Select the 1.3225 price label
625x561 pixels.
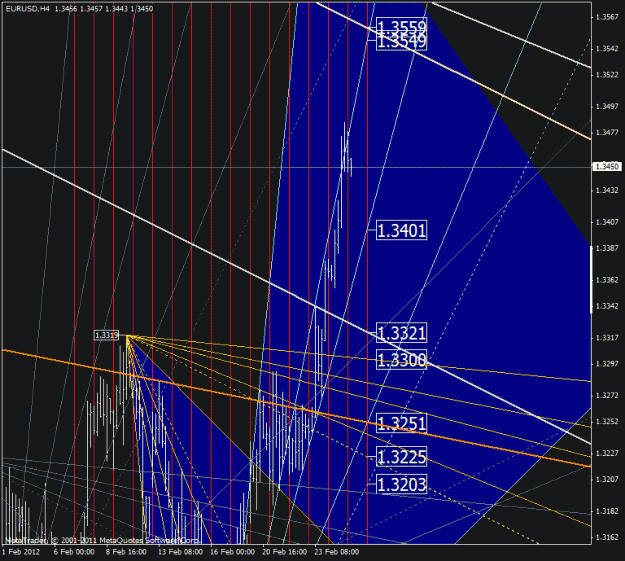(x=401, y=457)
